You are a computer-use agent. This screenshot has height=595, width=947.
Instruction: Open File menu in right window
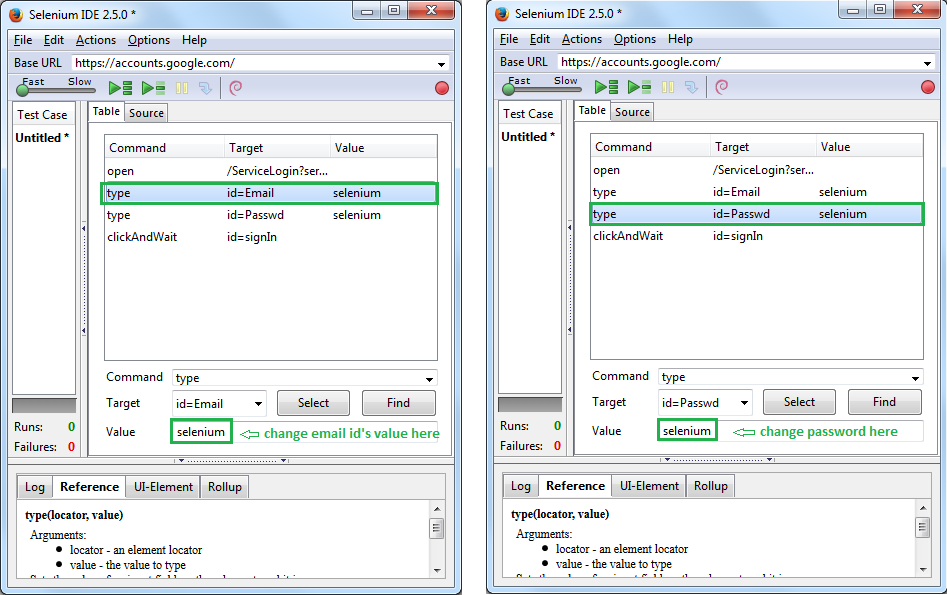(509, 39)
